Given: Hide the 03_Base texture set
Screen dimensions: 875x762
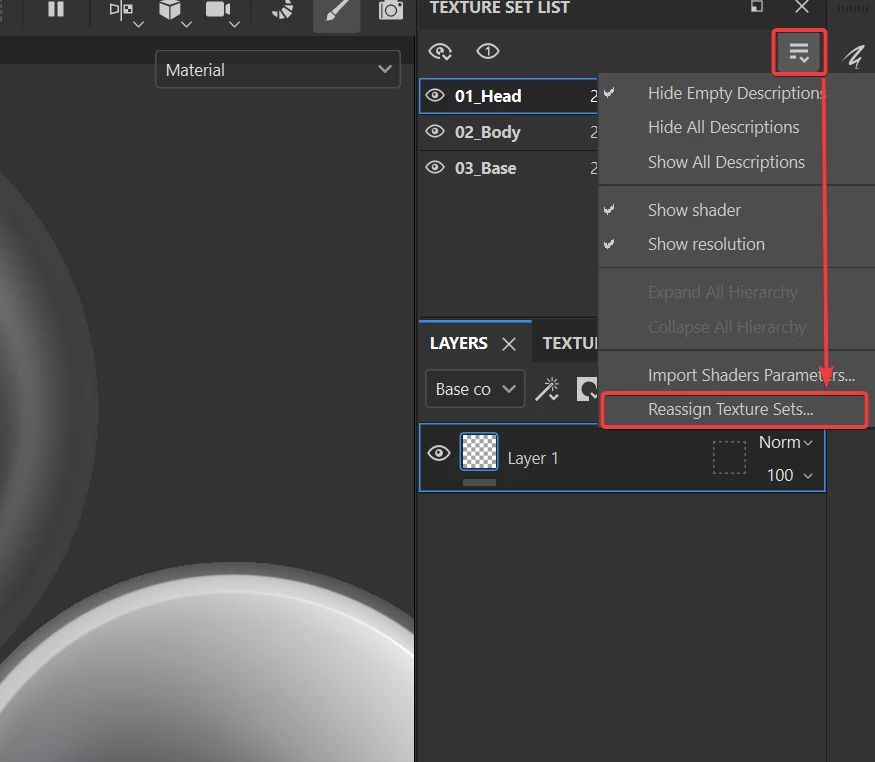Looking at the screenshot, I should pyautogui.click(x=435, y=167).
